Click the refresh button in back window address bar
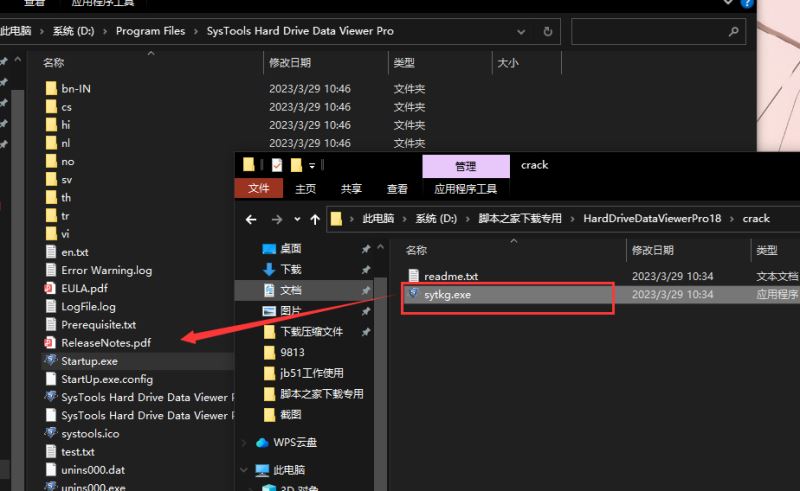Screen dimensions: 800x491 point(547,32)
